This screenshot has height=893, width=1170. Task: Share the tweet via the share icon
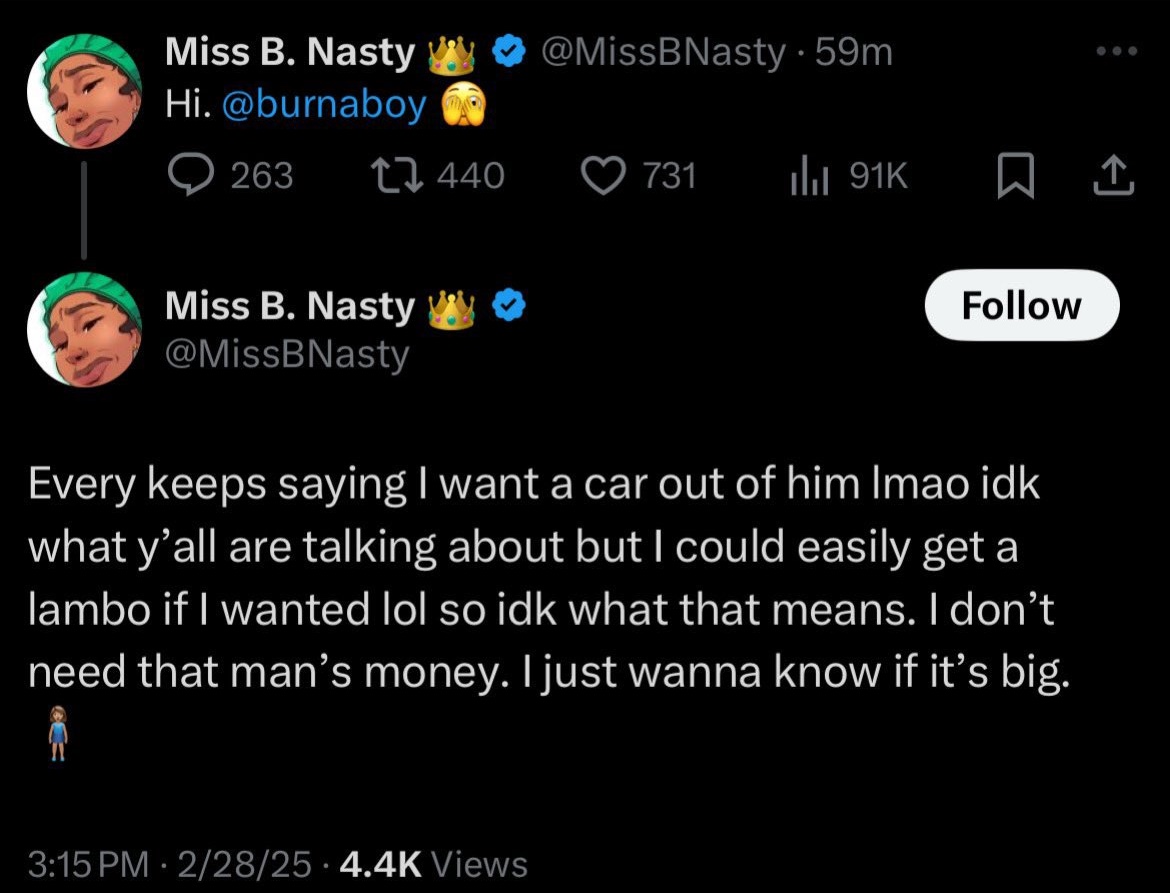(1112, 175)
